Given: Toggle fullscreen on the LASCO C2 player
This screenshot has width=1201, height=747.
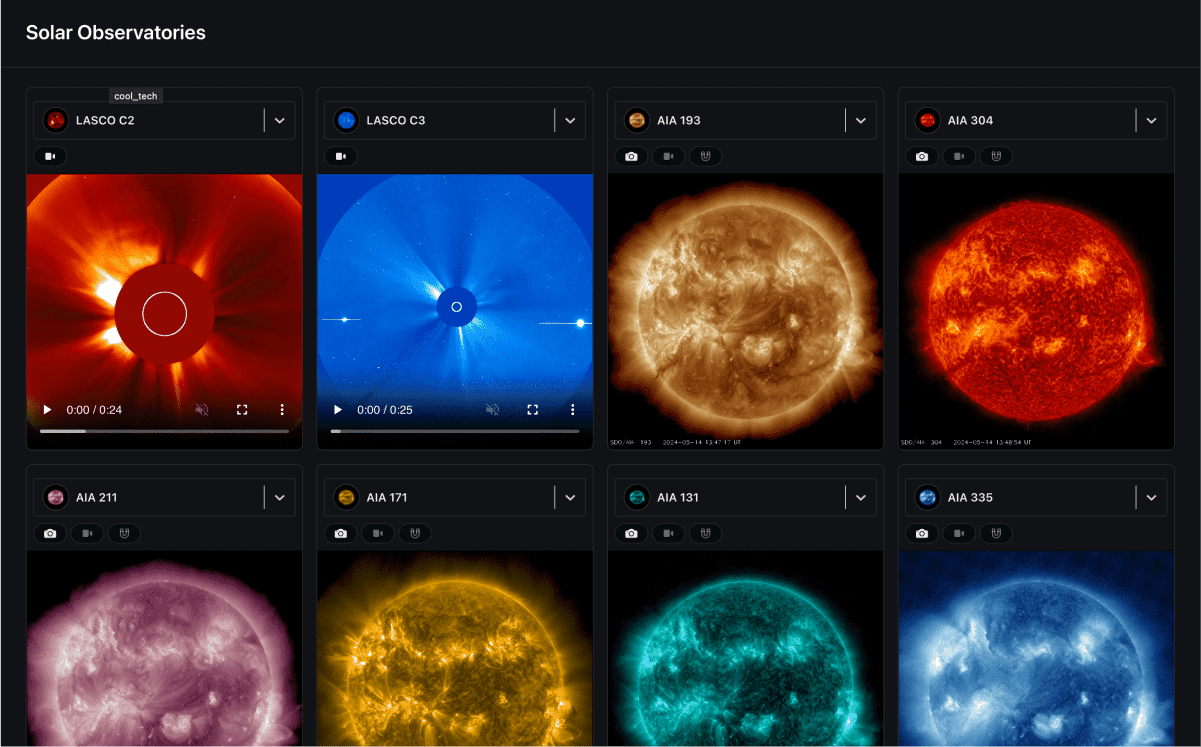Looking at the screenshot, I should point(241,409).
